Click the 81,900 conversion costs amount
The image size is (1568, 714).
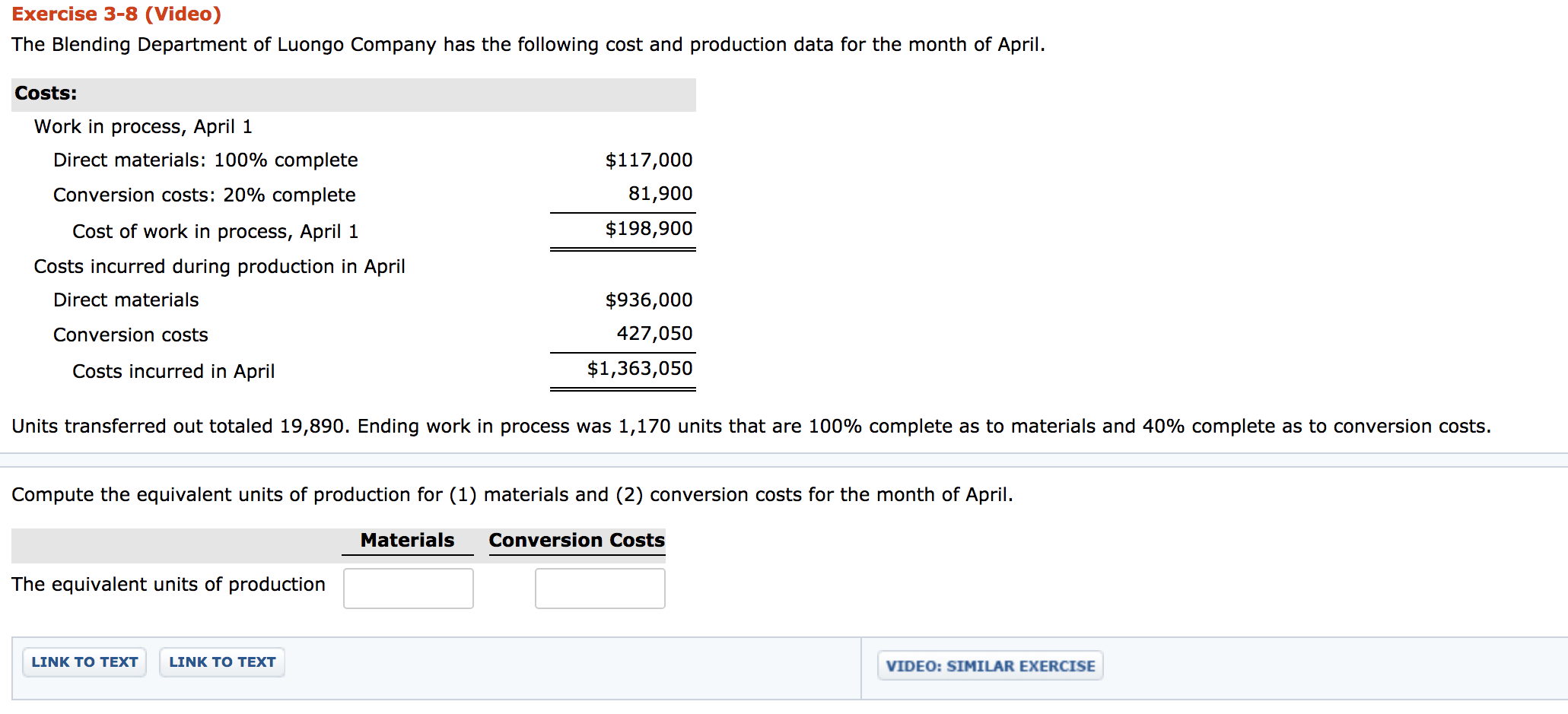click(x=660, y=194)
